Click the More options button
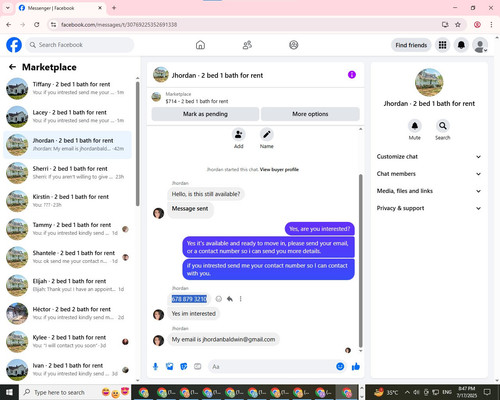 [310, 114]
